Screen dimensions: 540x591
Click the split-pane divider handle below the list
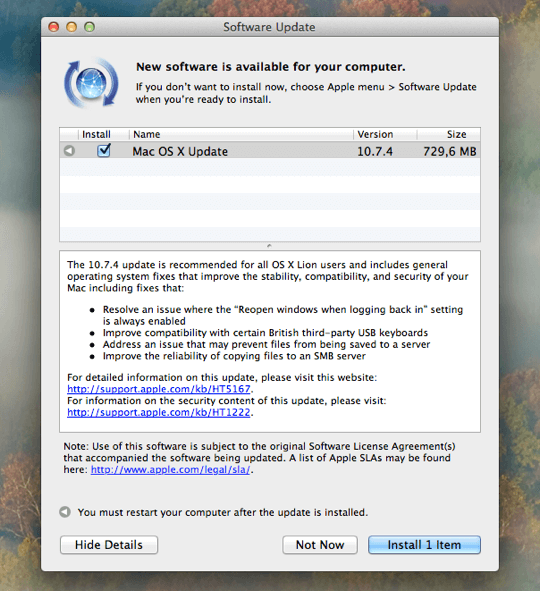(269, 246)
